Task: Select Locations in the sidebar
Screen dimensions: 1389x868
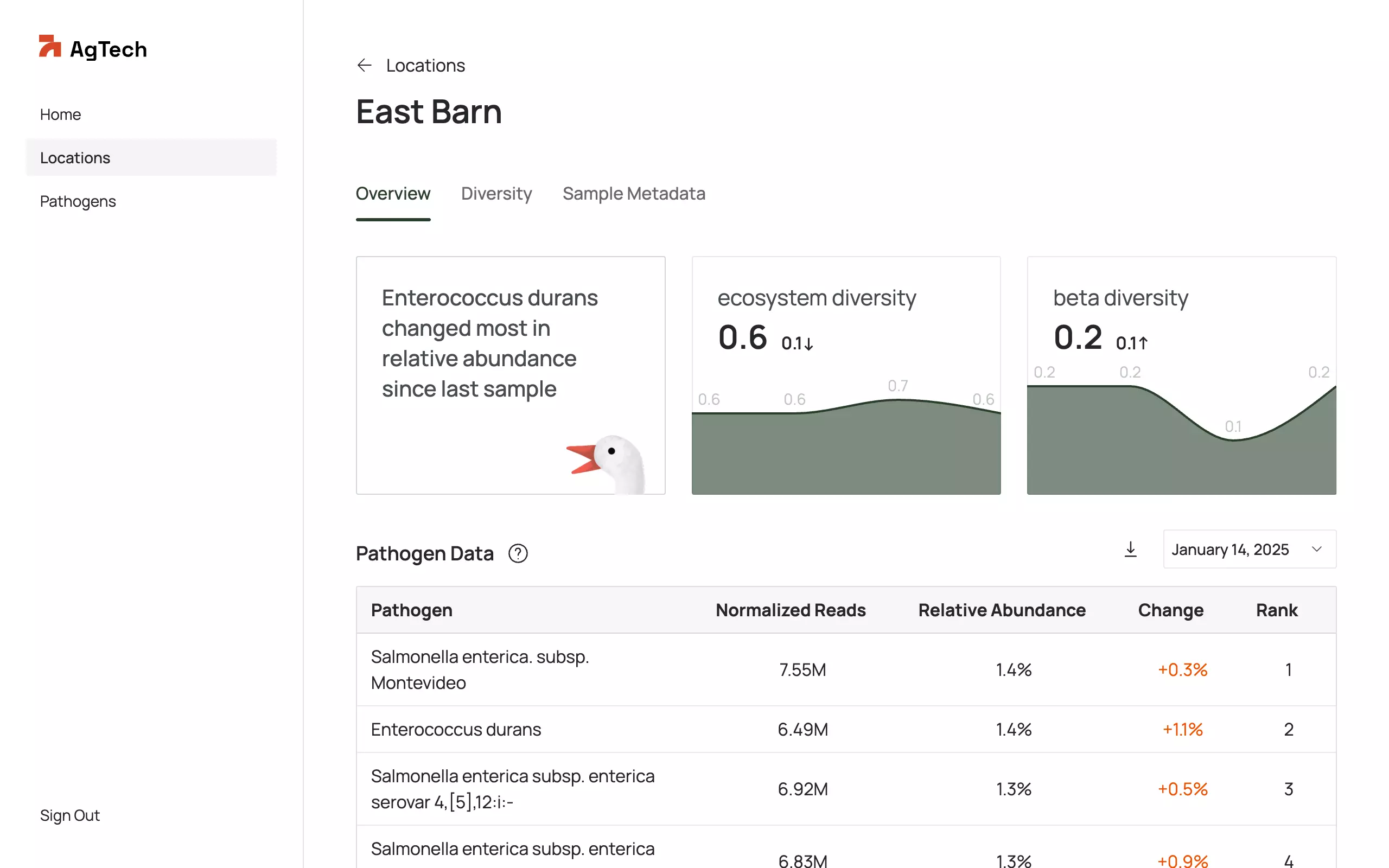Action: [x=75, y=158]
